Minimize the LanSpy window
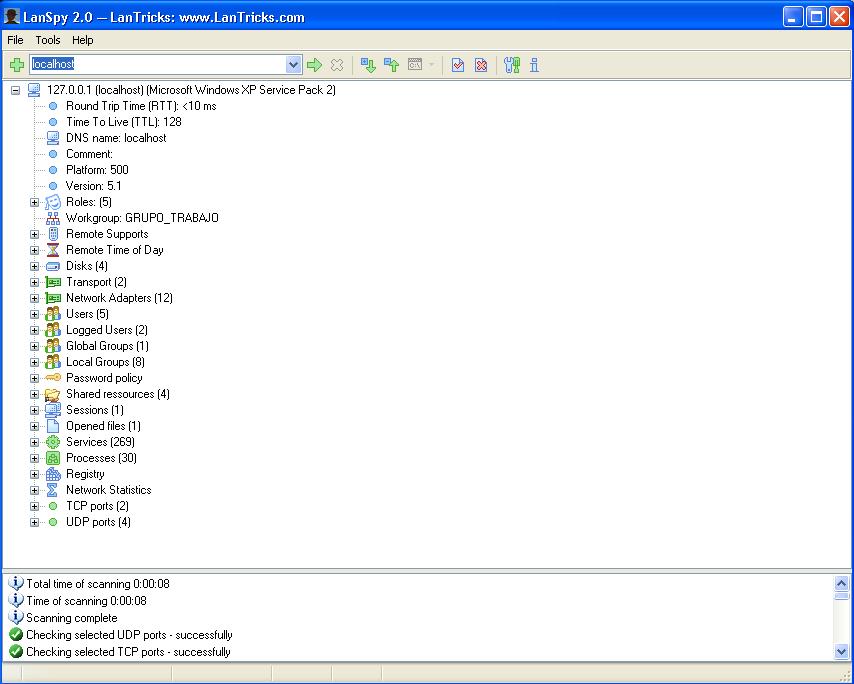This screenshot has height=684, width=854. 793,17
